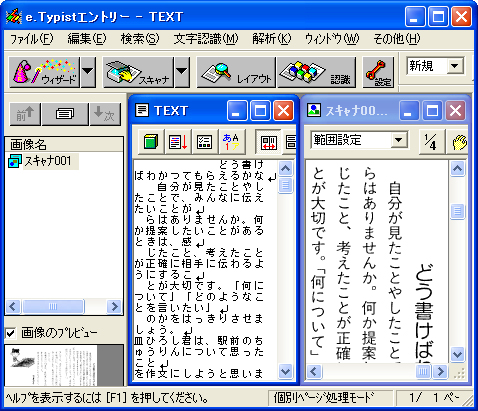This screenshot has width=478, height=411.
Task: Click the あA1ア character type icon
Action: tap(231, 141)
